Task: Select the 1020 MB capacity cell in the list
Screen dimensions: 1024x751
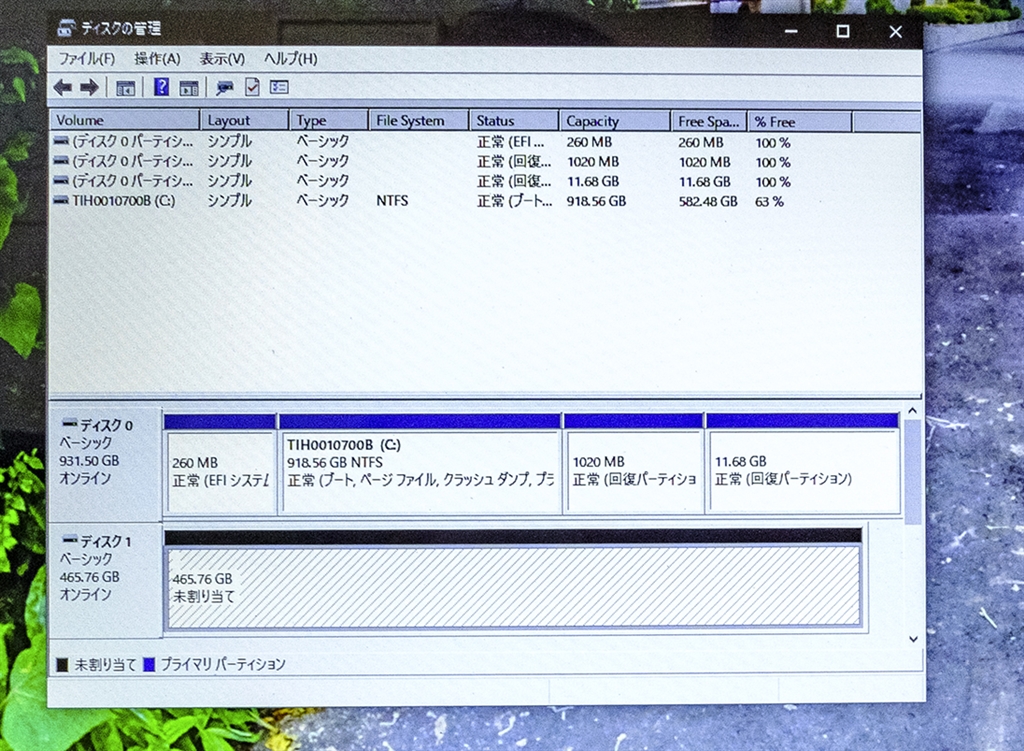Action: (593, 161)
